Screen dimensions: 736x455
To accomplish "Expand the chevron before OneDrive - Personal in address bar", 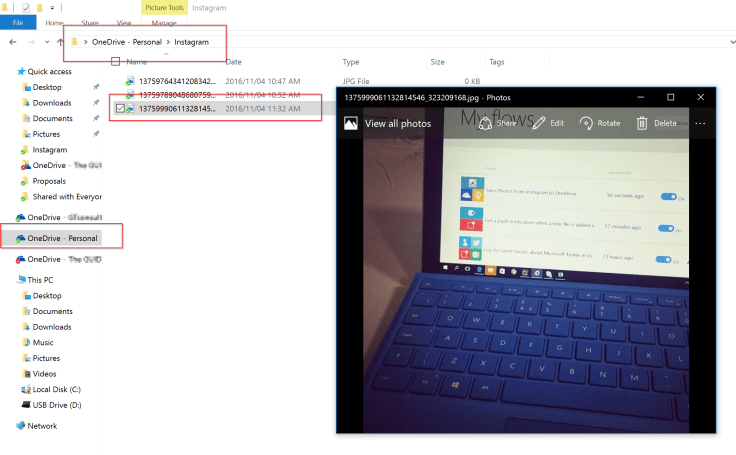I will (x=86, y=42).
